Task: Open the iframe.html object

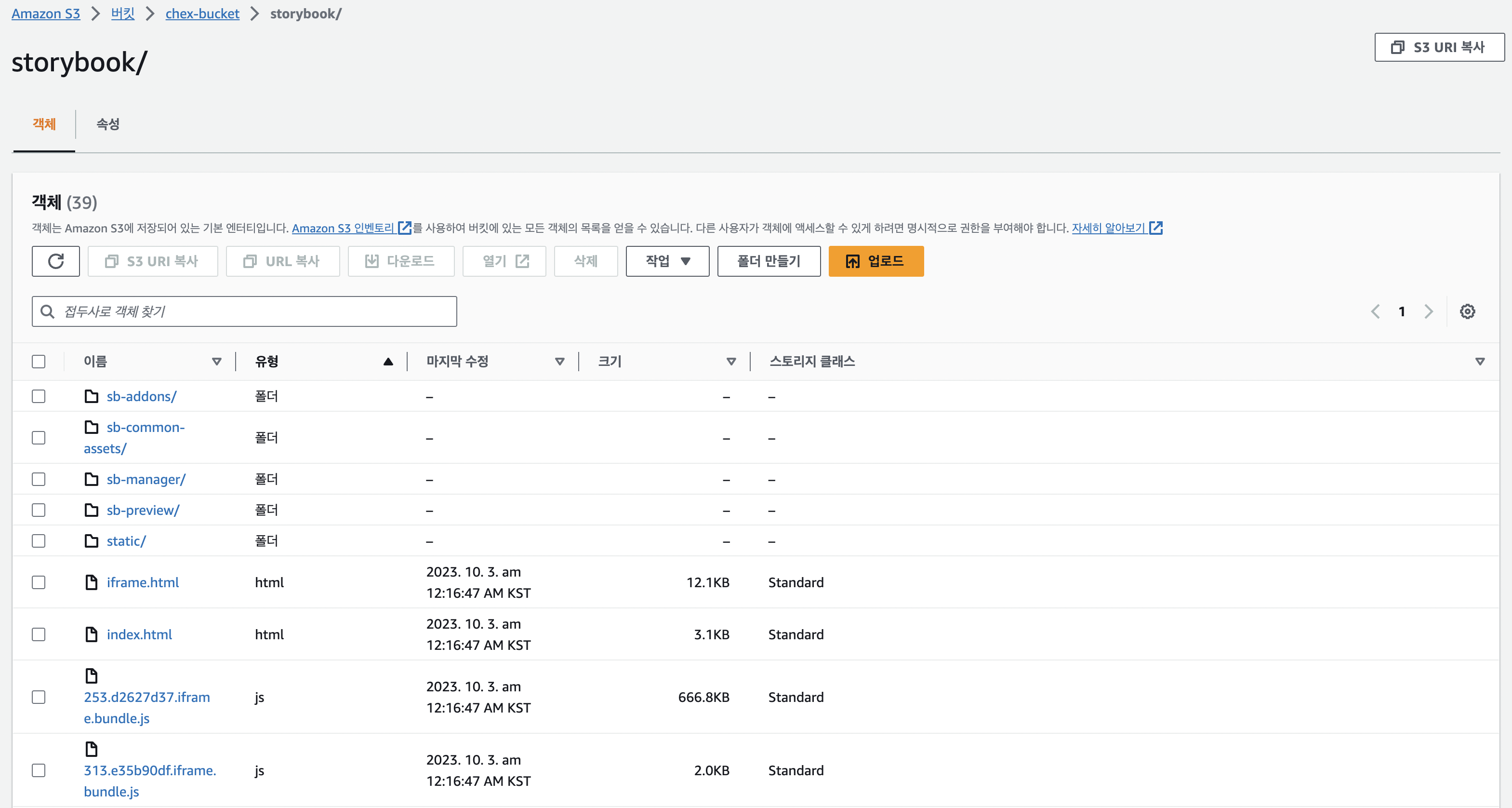Action: coord(143,582)
